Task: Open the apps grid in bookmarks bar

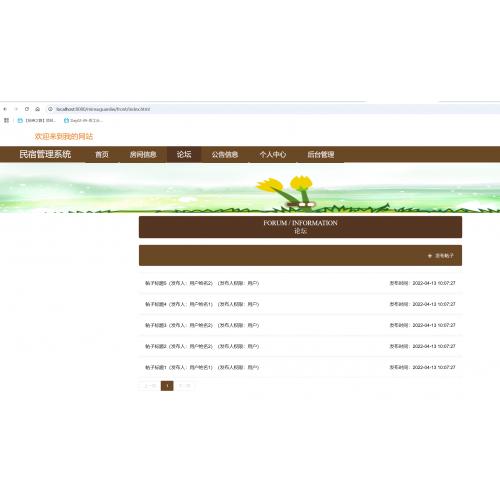Action: pos(6,120)
